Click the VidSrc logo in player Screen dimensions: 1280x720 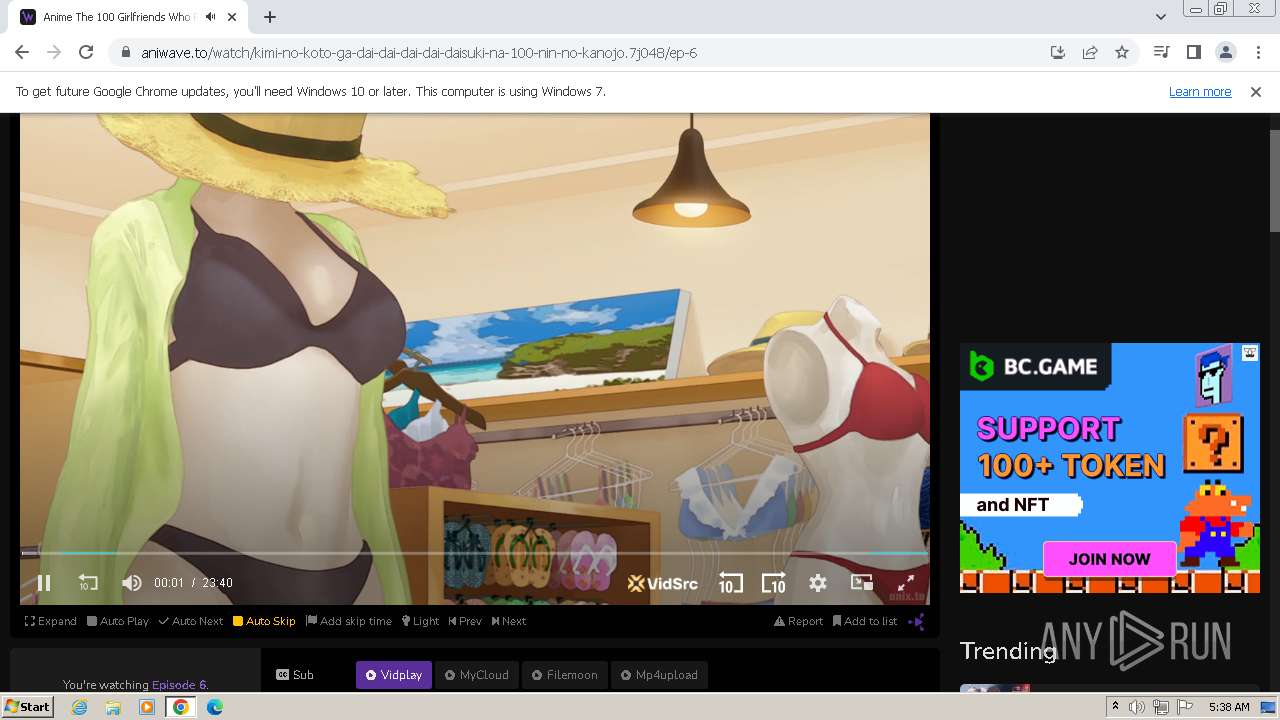[x=662, y=583]
